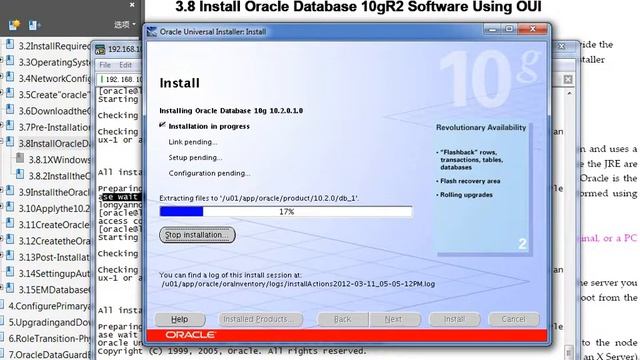Image resolution: width=640 pixels, height=360 pixels.
Task: Click the Oracle Universal Installer title bar icon
Action: (152, 32)
